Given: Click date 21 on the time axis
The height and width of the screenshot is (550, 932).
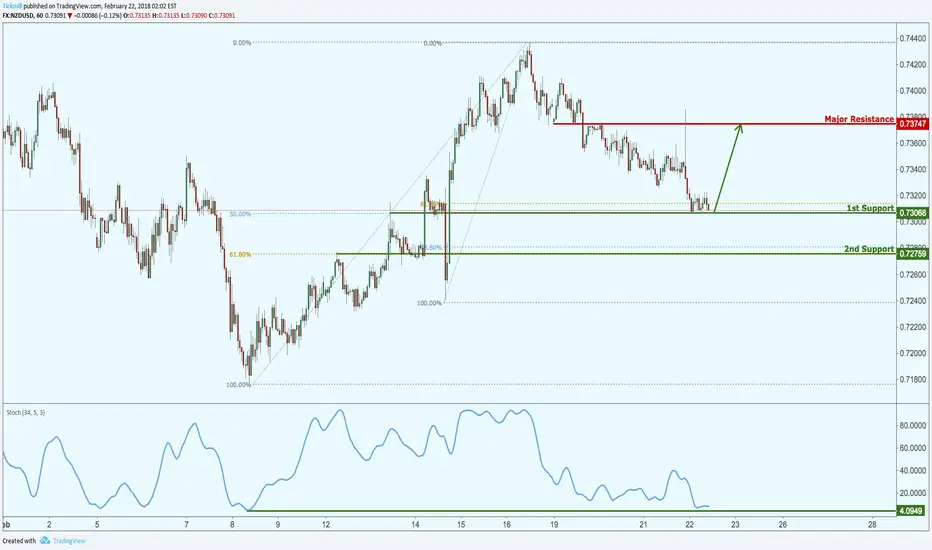Looking at the screenshot, I should [643, 525].
